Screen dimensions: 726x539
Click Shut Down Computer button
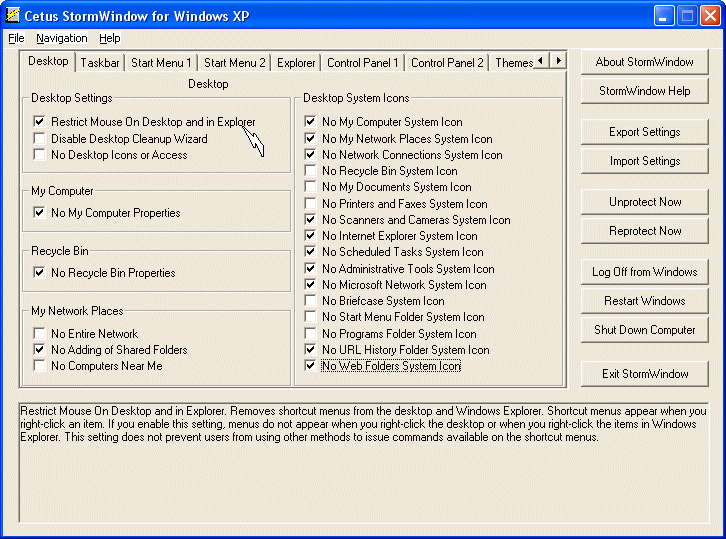coord(645,330)
